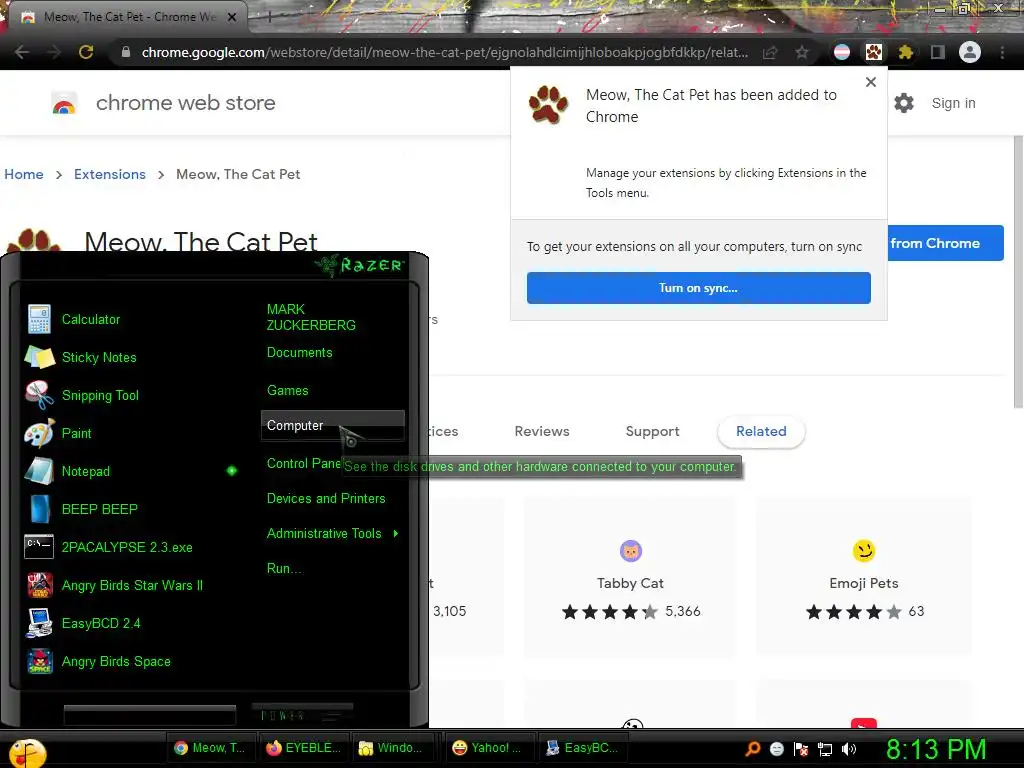Click start menu search box
This screenshot has height=768, width=1024.
point(150,715)
